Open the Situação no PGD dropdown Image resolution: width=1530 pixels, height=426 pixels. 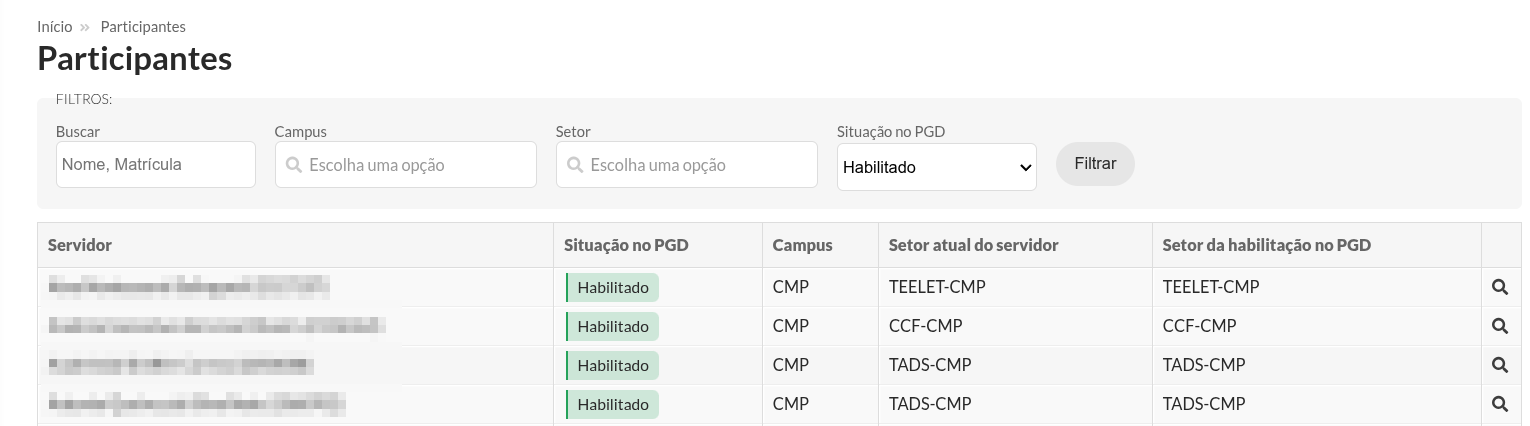coord(936,167)
